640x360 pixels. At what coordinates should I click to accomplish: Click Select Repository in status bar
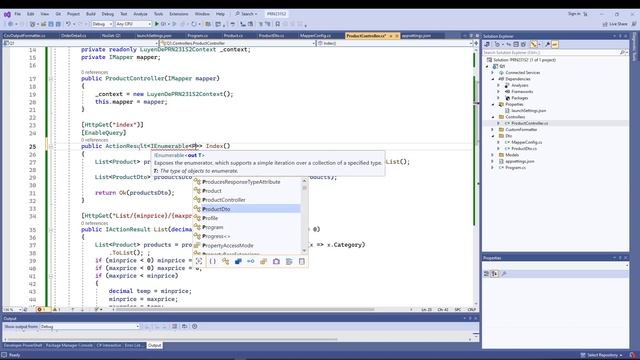coord(602,355)
